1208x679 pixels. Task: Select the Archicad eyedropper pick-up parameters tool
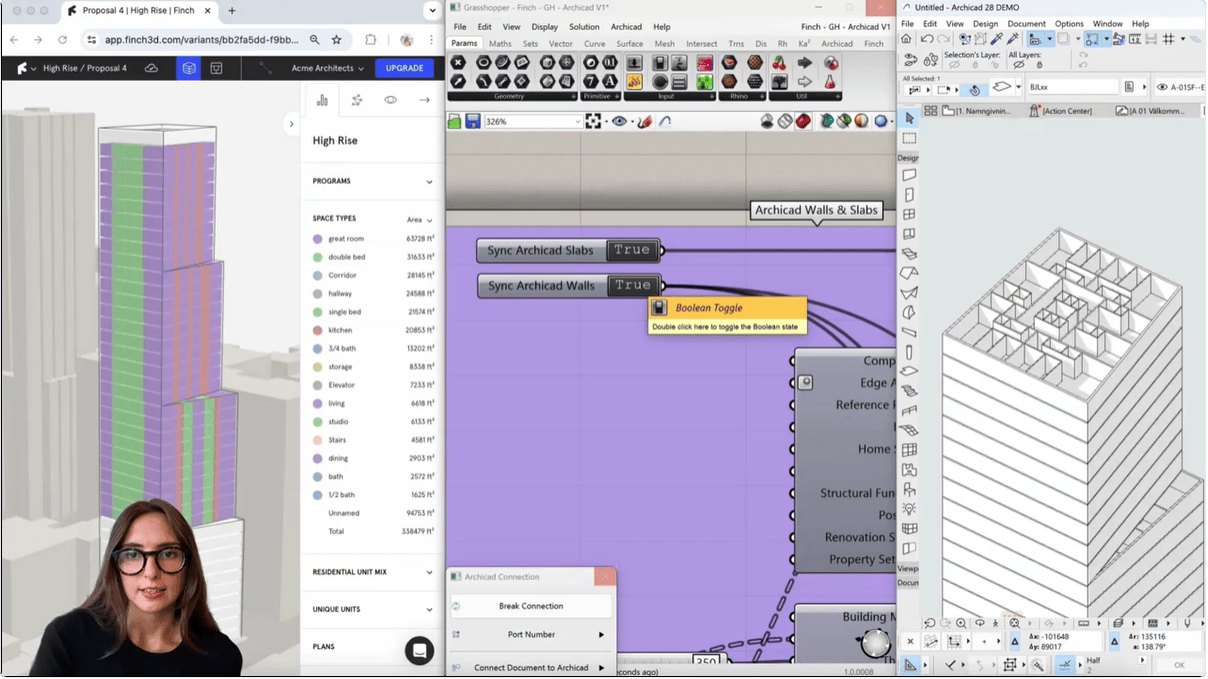click(x=997, y=38)
